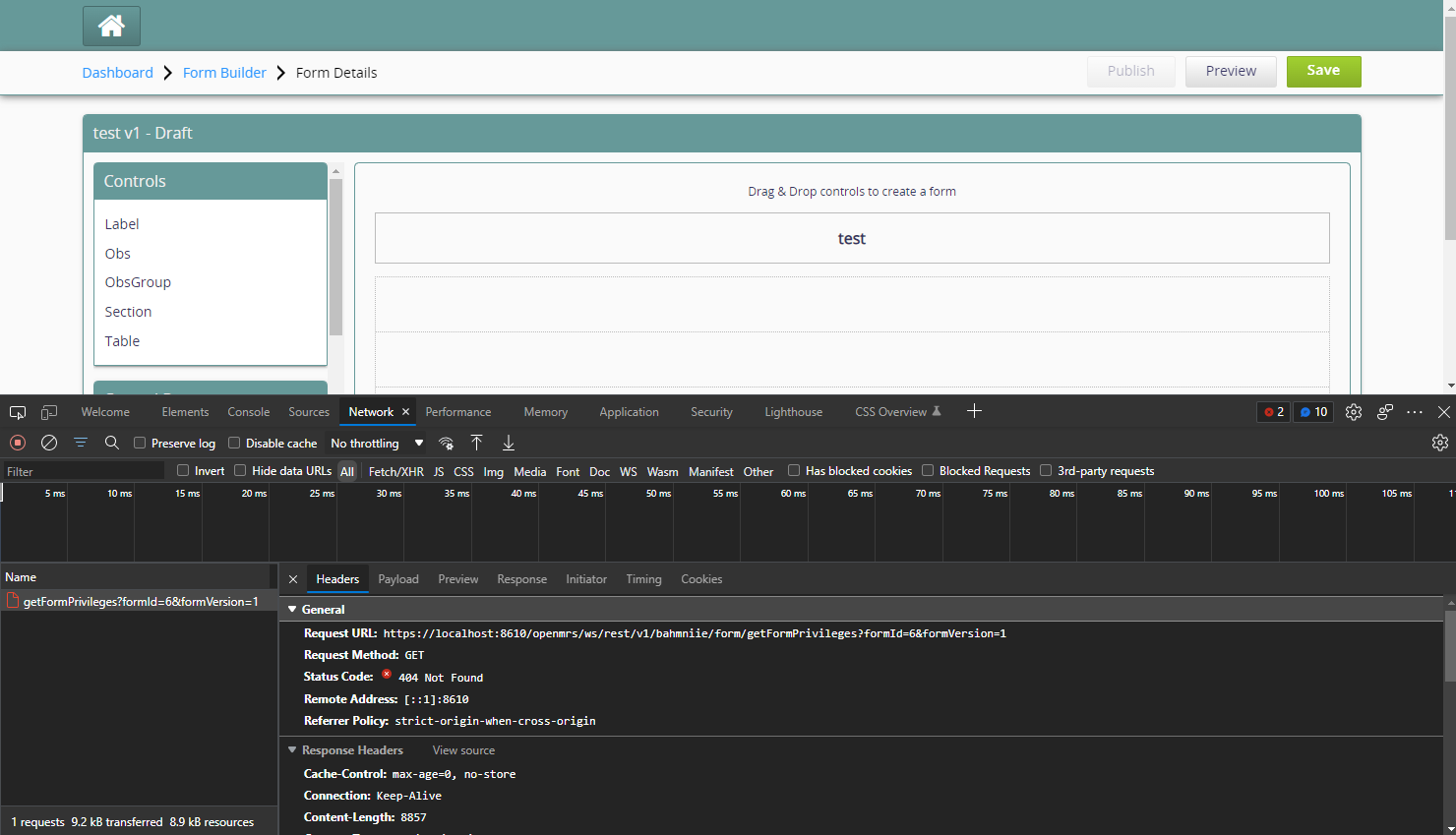Switch to the Elements tab
Image resolution: width=1456 pixels, height=835 pixels.
click(x=185, y=412)
